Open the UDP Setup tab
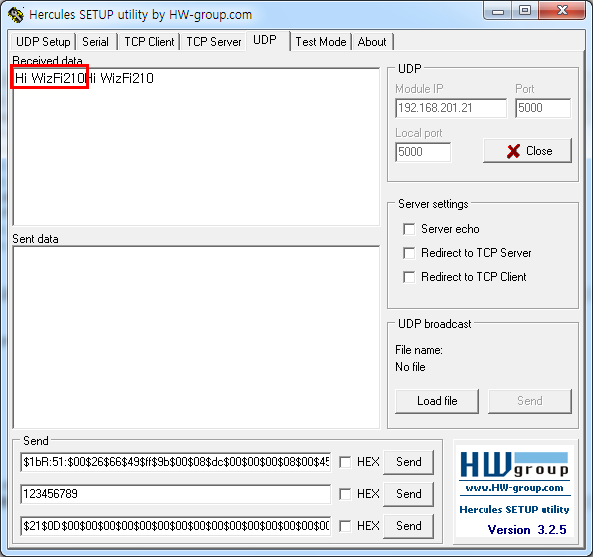Image resolution: width=593 pixels, height=557 pixels. (x=43, y=42)
